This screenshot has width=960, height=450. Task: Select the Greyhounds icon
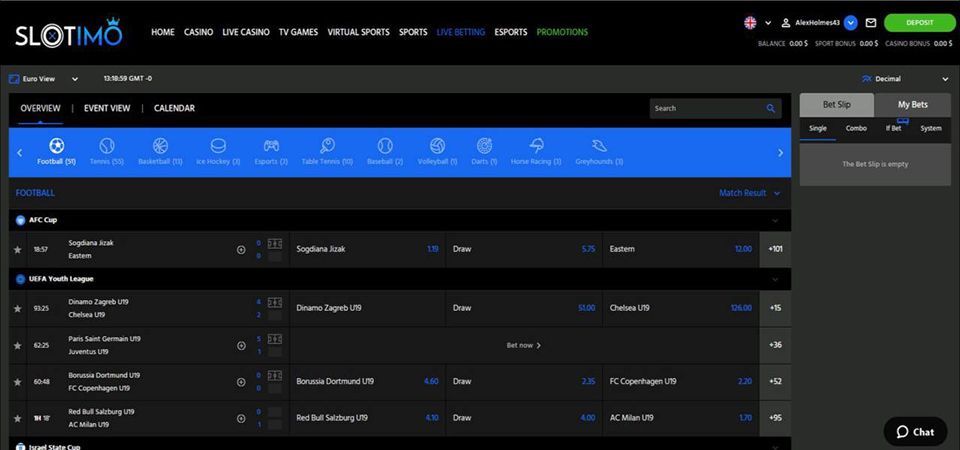pyautogui.click(x=599, y=146)
